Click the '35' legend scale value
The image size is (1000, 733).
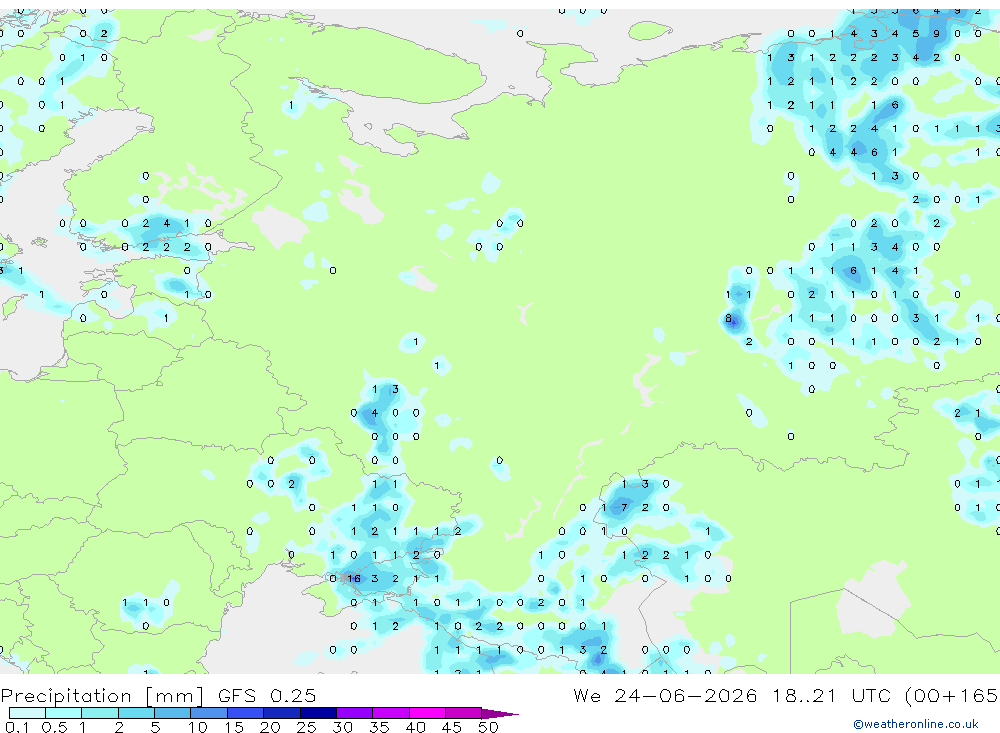click(379, 727)
